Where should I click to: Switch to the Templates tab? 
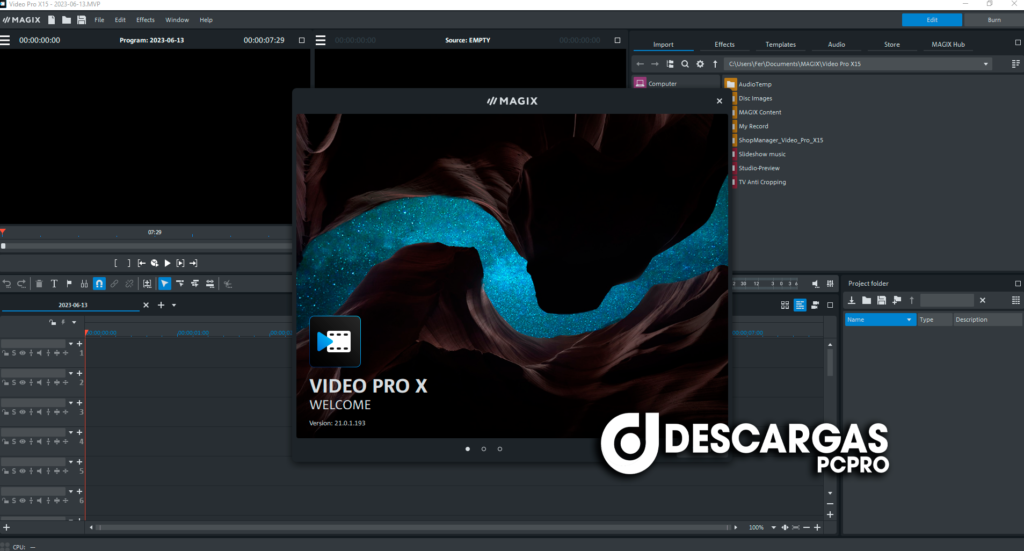coord(780,45)
